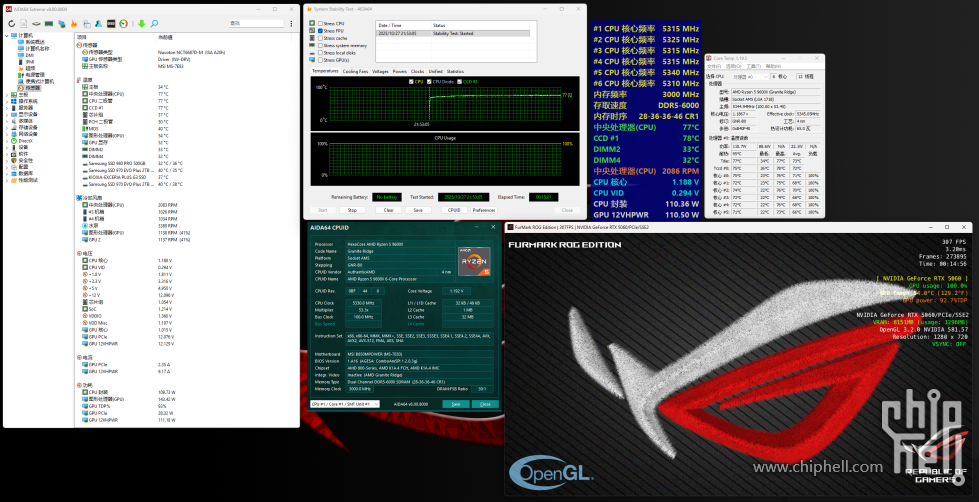This screenshot has height=502, width=979.
Task: Toggle the CPU Diode graph legend checkbox
Action: coord(430,82)
